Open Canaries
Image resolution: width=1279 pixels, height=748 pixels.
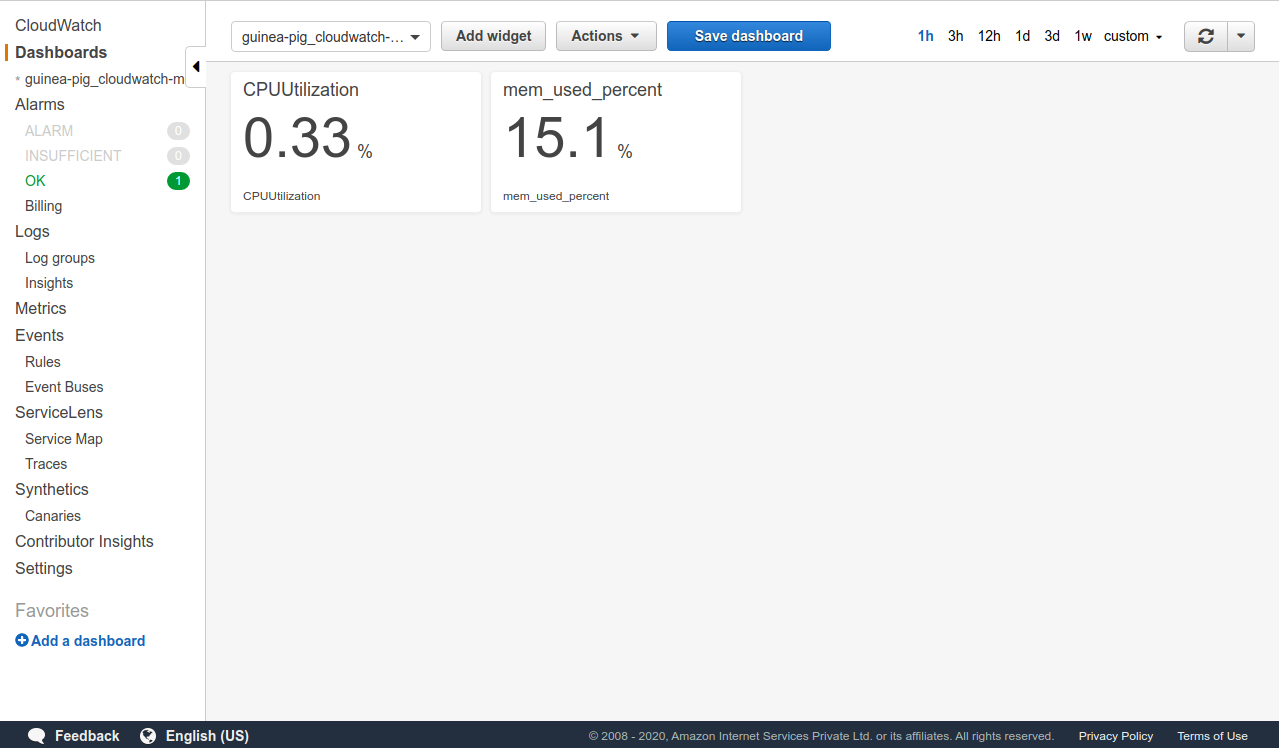tap(53, 516)
